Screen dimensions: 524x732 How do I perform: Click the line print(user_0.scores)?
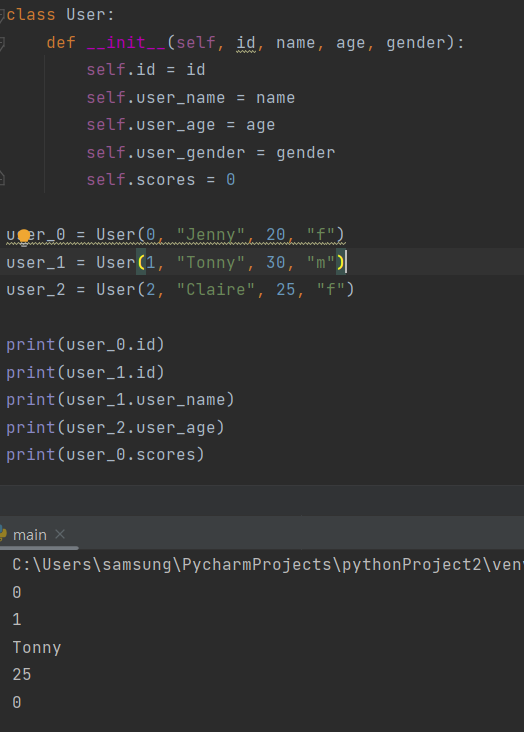(105, 455)
